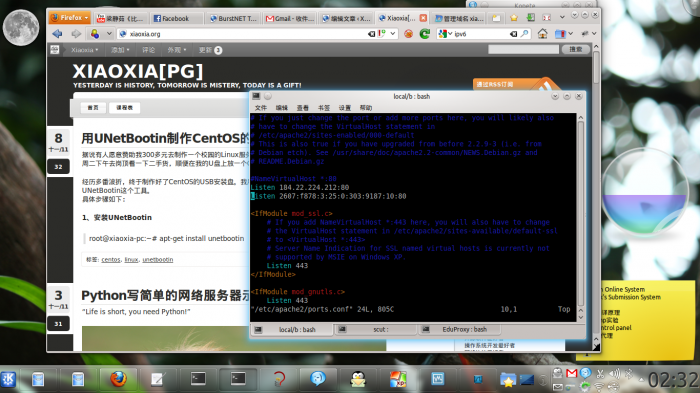Open the second terminal taskbar entry

click(x=238, y=379)
